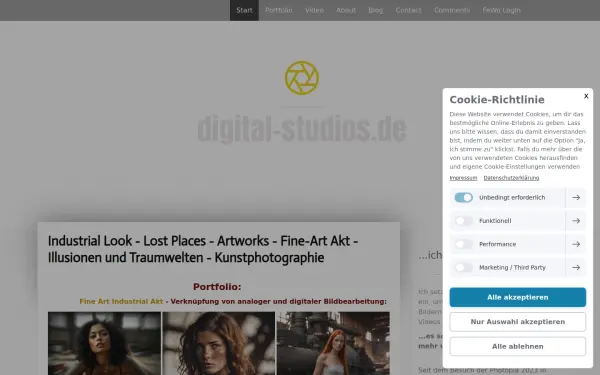Image resolution: width=600 pixels, height=375 pixels.
Task: Open the Comments menu item
Action: [x=452, y=10]
